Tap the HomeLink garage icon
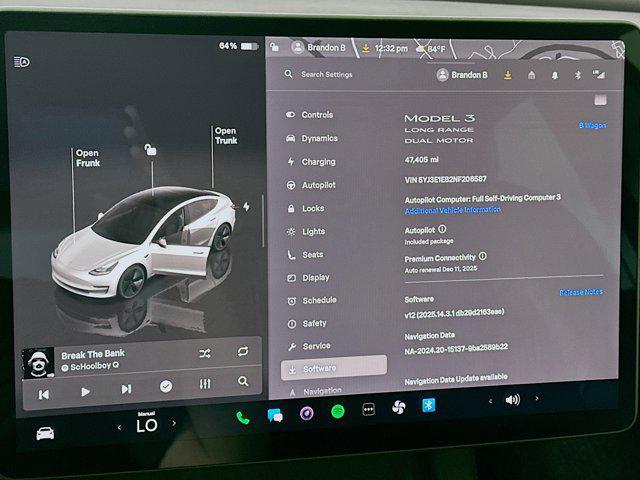Image resolution: width=640 pixels, height=480 pixels. 531,75
